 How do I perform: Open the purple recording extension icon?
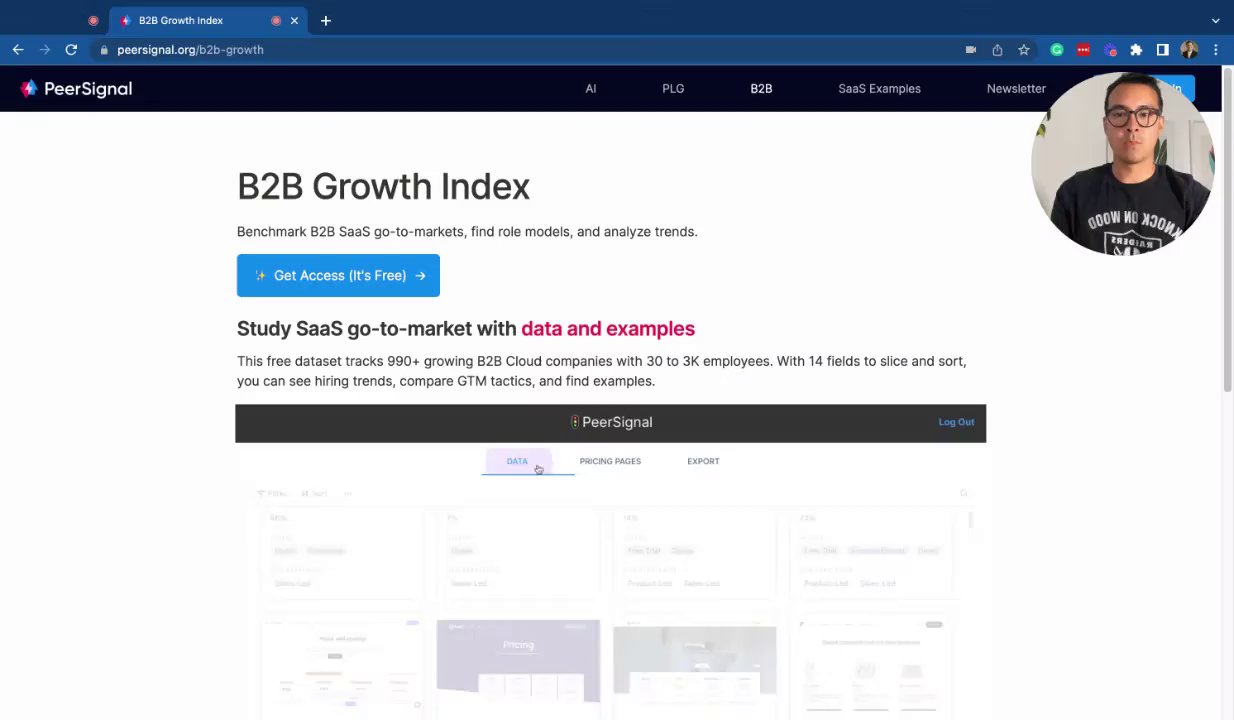(x=1110, y=50)
